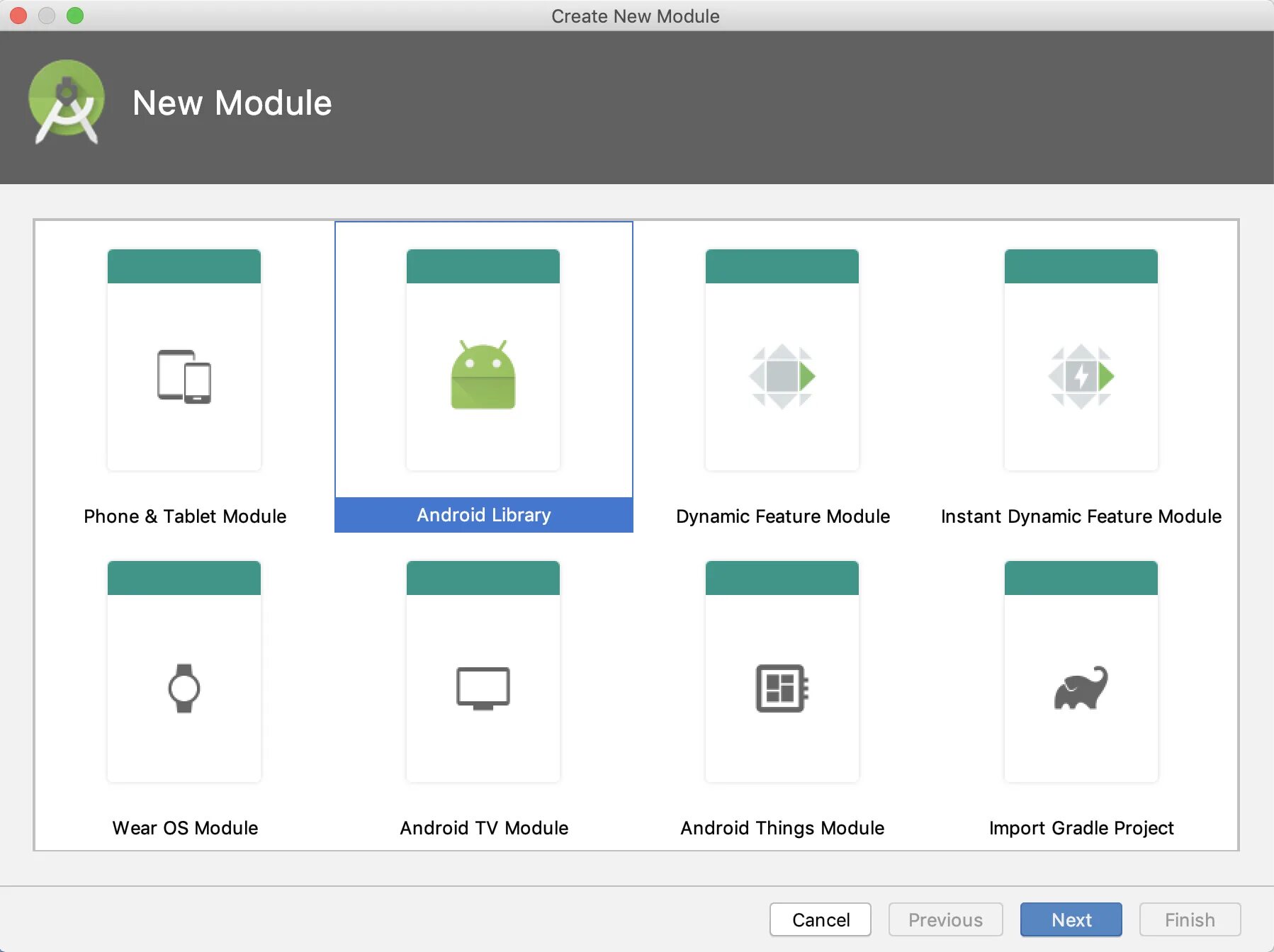1274x952 pixels.
Task: Click the 'Android TV Module' label
Action: tap(484, 828)
